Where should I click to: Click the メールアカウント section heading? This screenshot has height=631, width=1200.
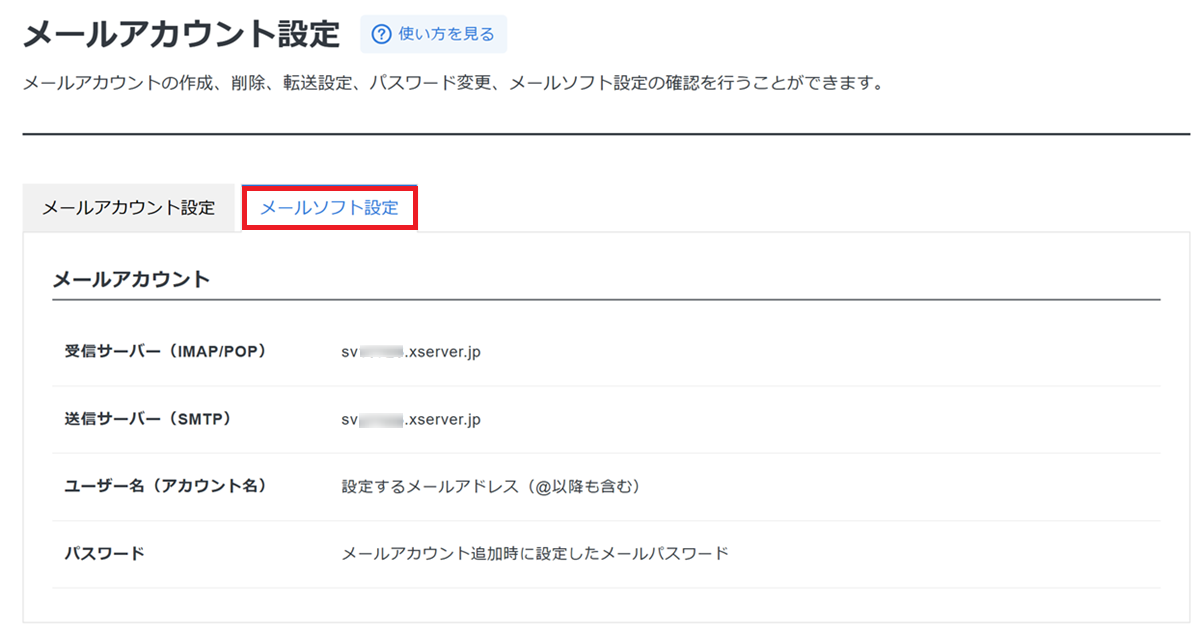point(131,279)
